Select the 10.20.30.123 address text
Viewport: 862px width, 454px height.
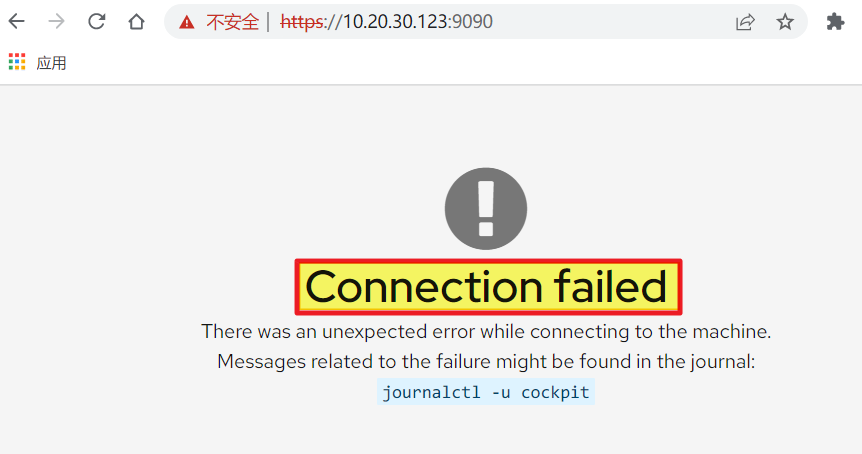(393, 21)
